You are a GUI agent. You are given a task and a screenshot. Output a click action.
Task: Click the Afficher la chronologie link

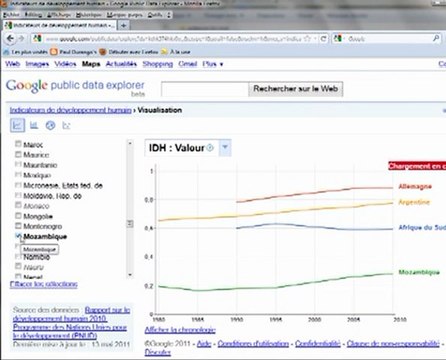click(180, 330)
